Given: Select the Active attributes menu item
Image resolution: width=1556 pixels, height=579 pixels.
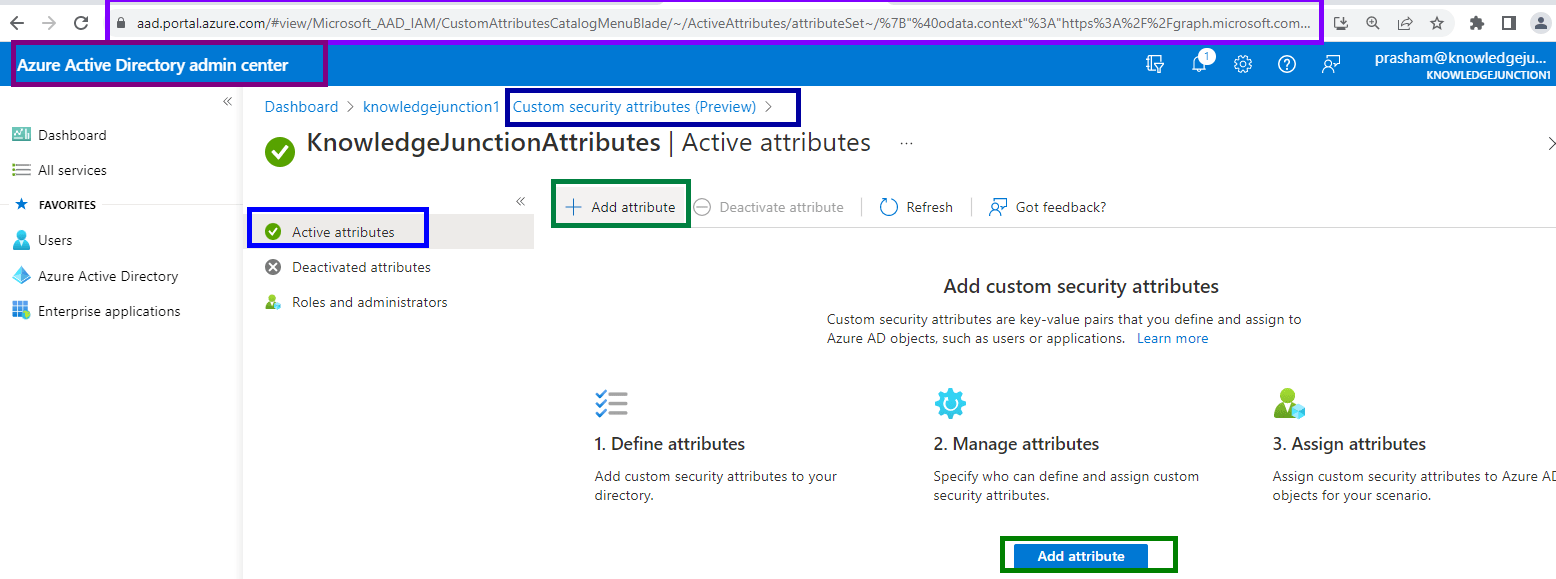Looking at the screenshot, I should click(x=391, y=232).
